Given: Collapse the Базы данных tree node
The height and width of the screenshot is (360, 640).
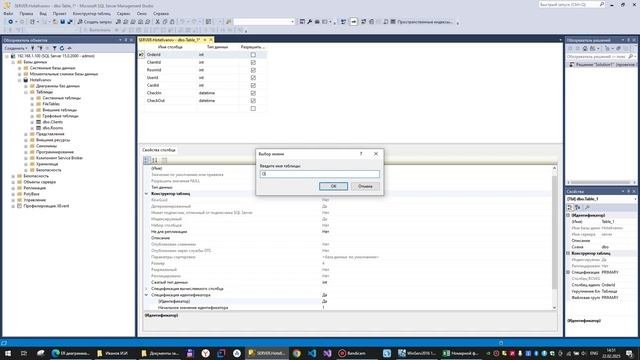Looking at the screenshot, I should tap(13, 62).
